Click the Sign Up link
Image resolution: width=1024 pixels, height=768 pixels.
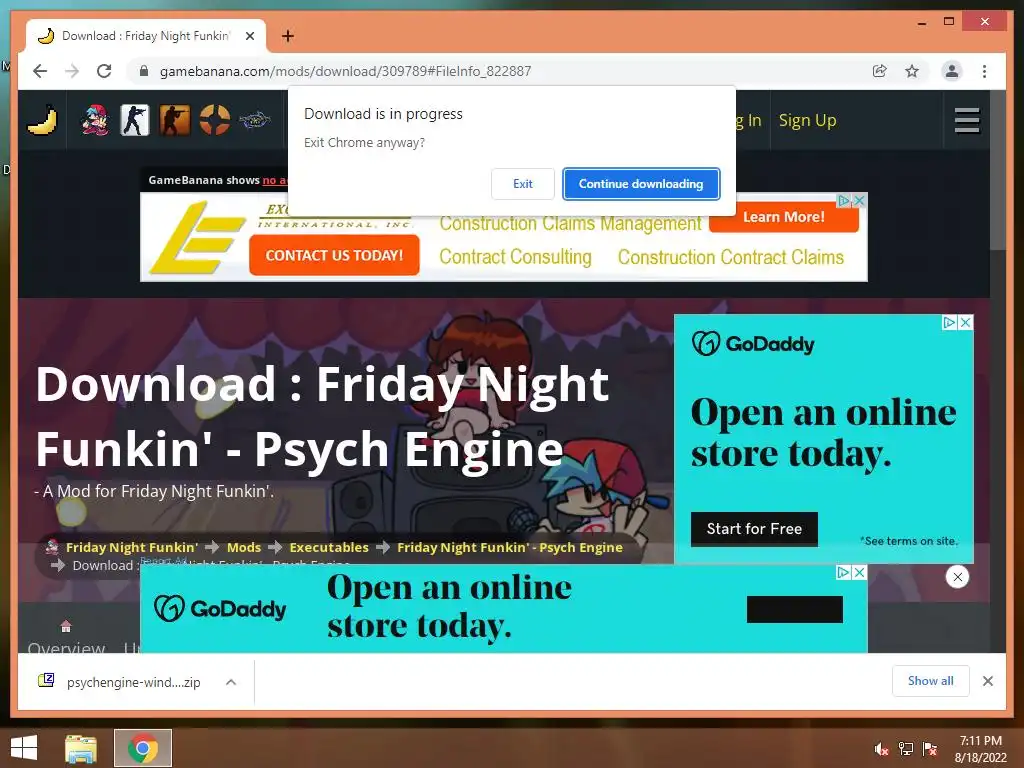point(807,120)
